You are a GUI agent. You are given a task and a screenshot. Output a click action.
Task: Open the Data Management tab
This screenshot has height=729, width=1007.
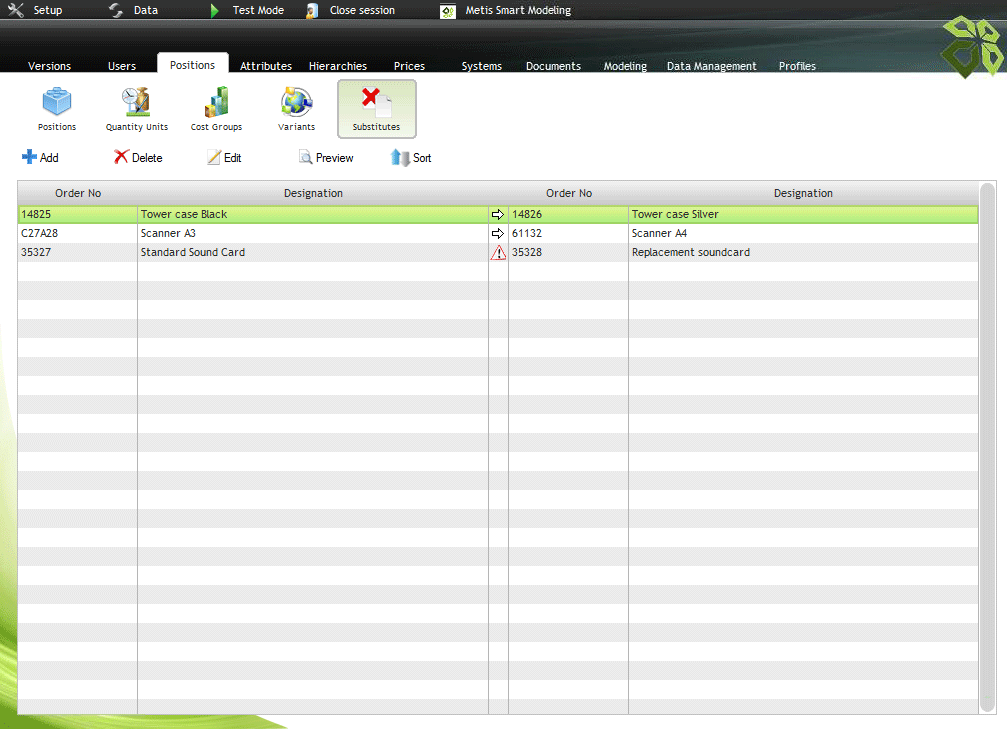(x=712, y=66)
